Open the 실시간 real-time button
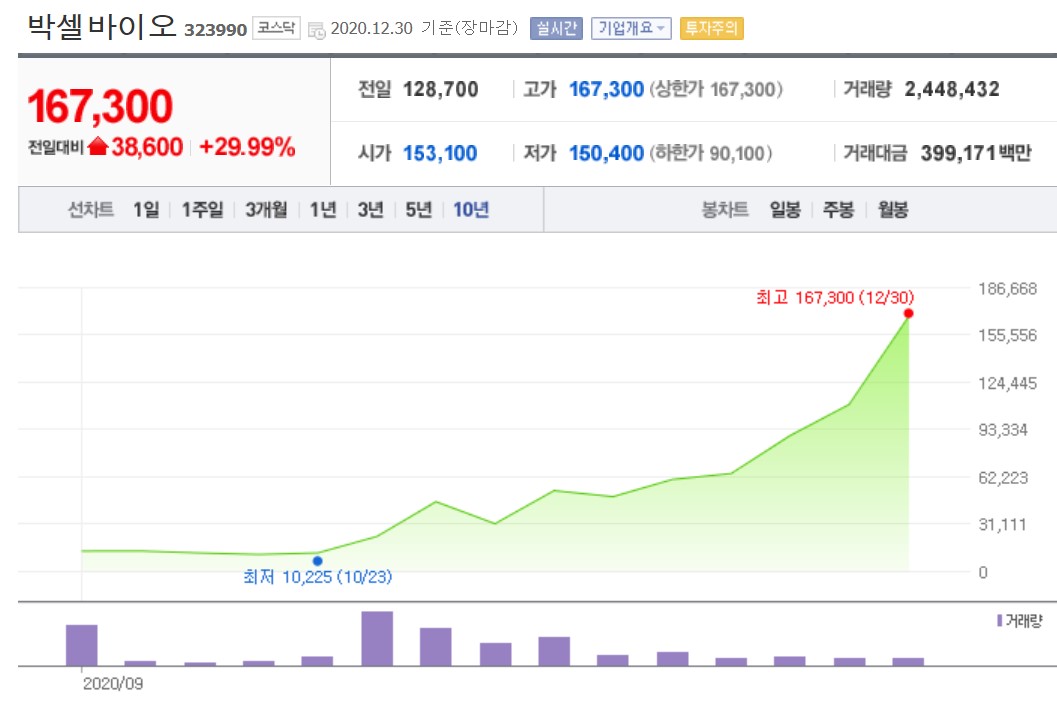1057x708 pixels. pyautogui.click(x=556, y=28)
